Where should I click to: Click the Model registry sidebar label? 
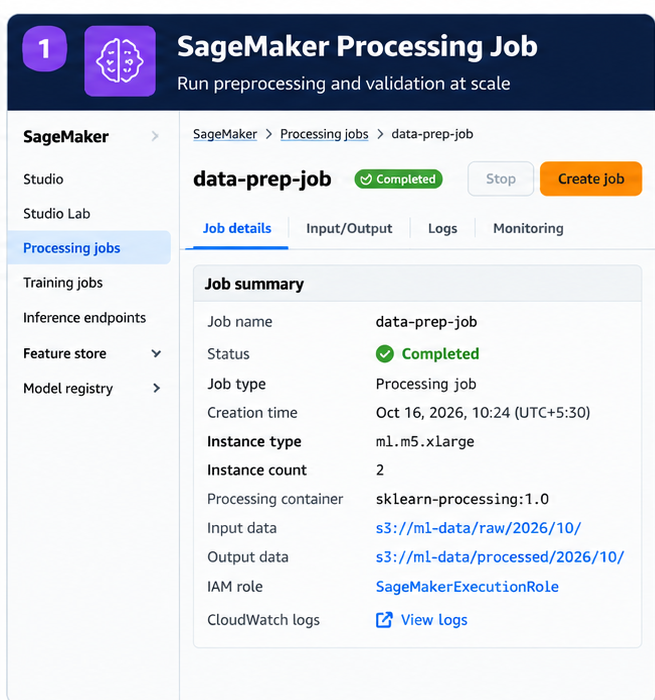point(68,388)
